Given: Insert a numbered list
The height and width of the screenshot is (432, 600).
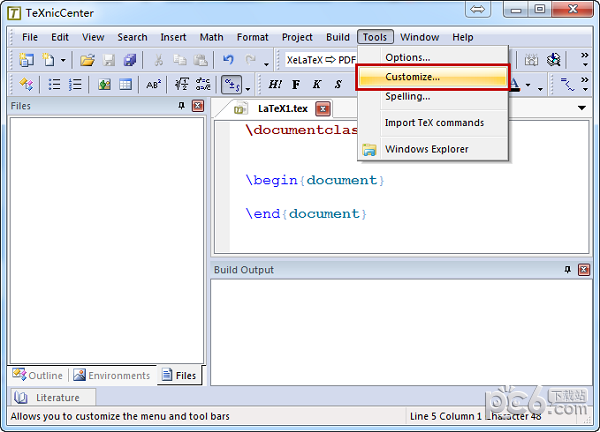Looking at the screenshot, I should pos(75,84).
